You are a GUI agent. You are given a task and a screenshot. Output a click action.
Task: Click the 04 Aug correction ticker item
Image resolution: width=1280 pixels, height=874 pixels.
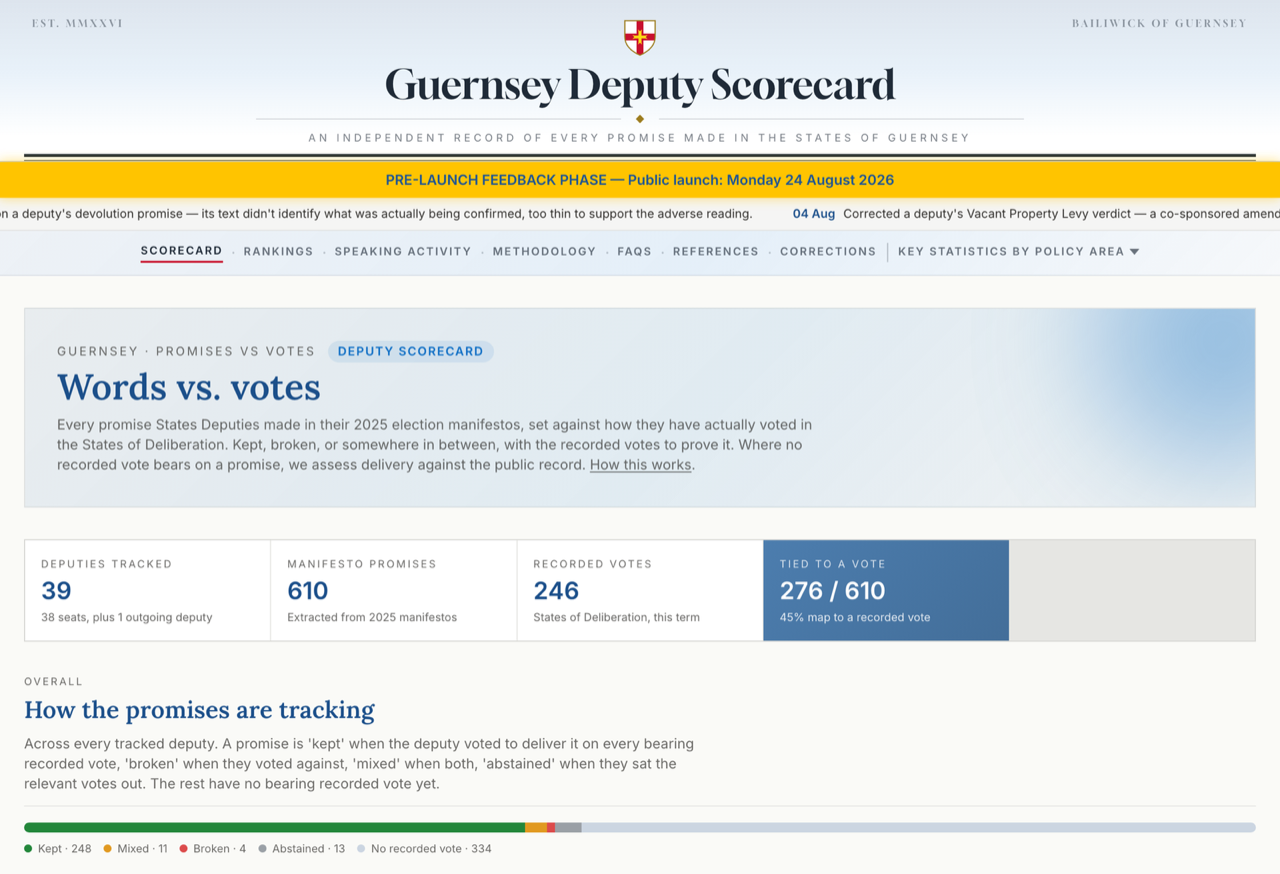(1036, 214)
